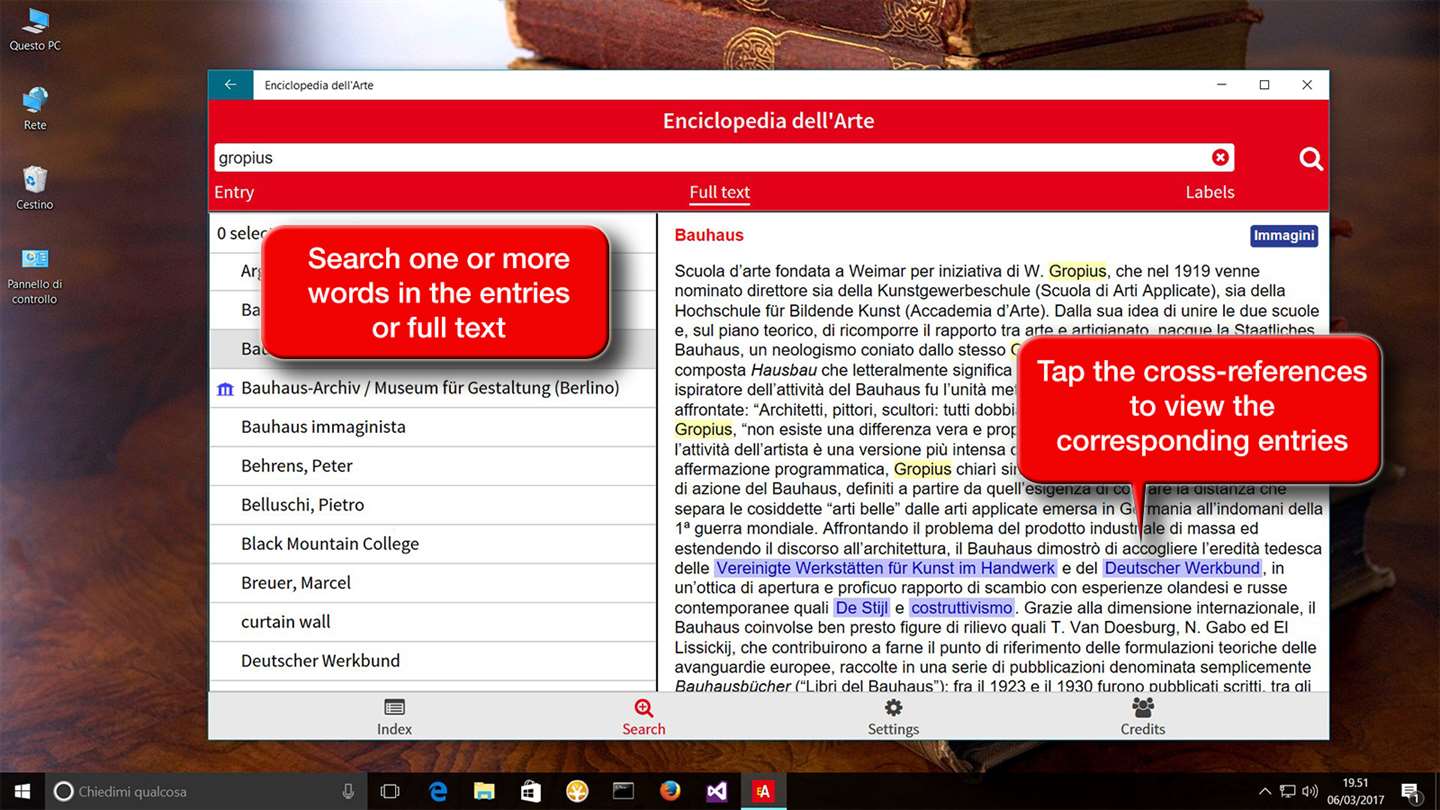Open the Credits page
The width and height of the screenshot is (1440, 810).
[x=1142, y=717]
